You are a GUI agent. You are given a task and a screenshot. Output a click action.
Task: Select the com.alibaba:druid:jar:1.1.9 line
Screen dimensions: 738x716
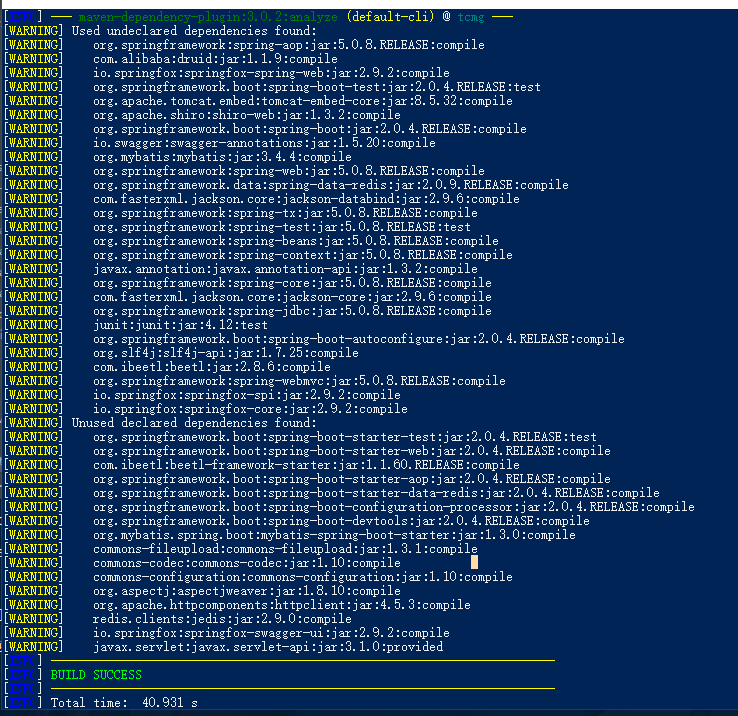215,59
